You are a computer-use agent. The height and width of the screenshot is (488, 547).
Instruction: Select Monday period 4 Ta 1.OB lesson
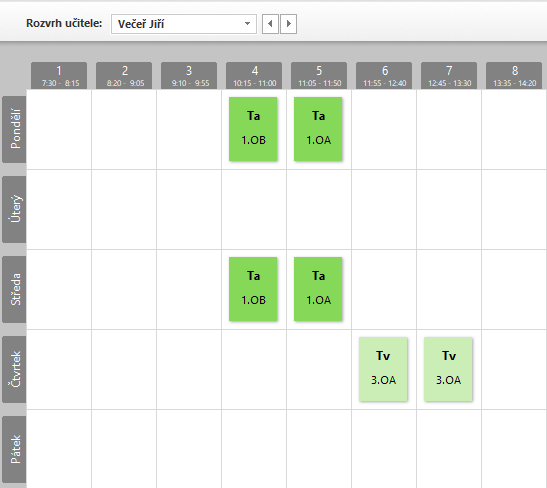(253, 129)
